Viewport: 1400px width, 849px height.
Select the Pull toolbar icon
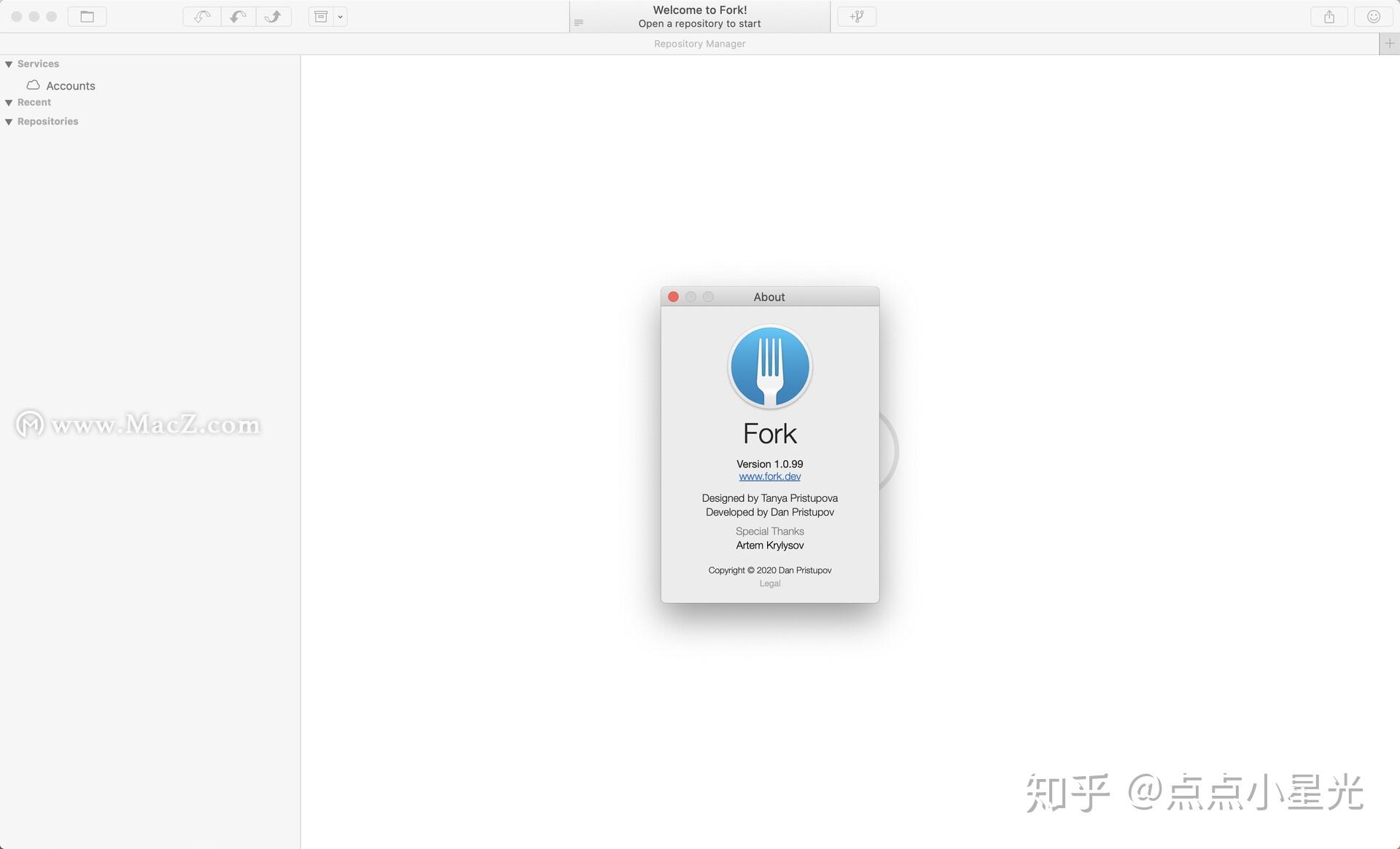click(x=237, y=16)
